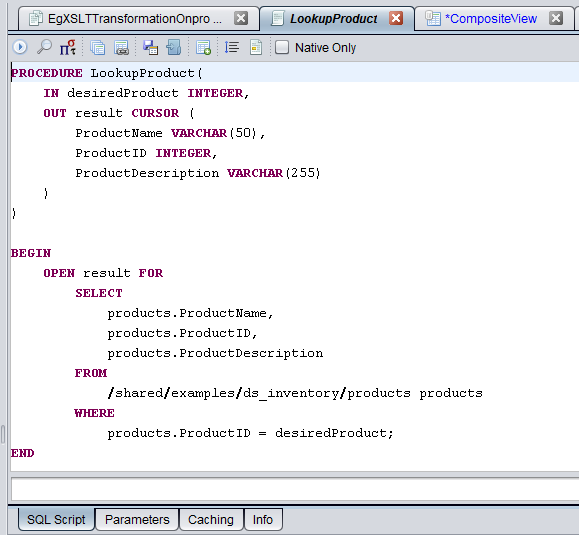Click the blue import arrow document icon

pos(174,48)
